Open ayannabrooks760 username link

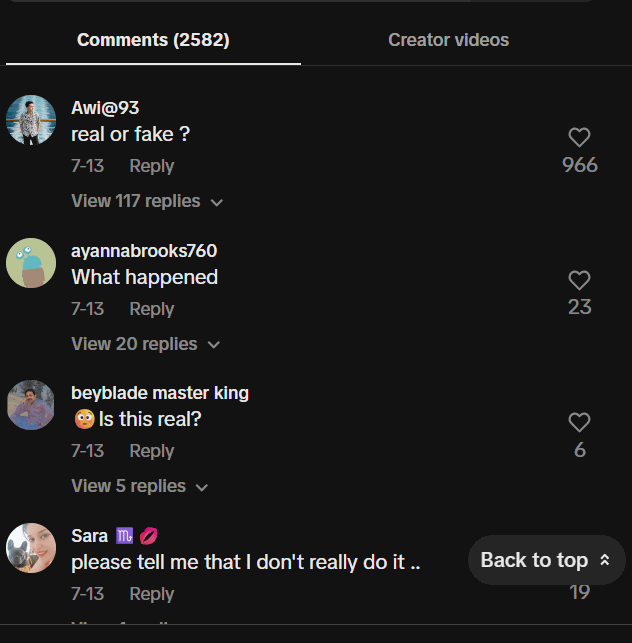(144, 250)
